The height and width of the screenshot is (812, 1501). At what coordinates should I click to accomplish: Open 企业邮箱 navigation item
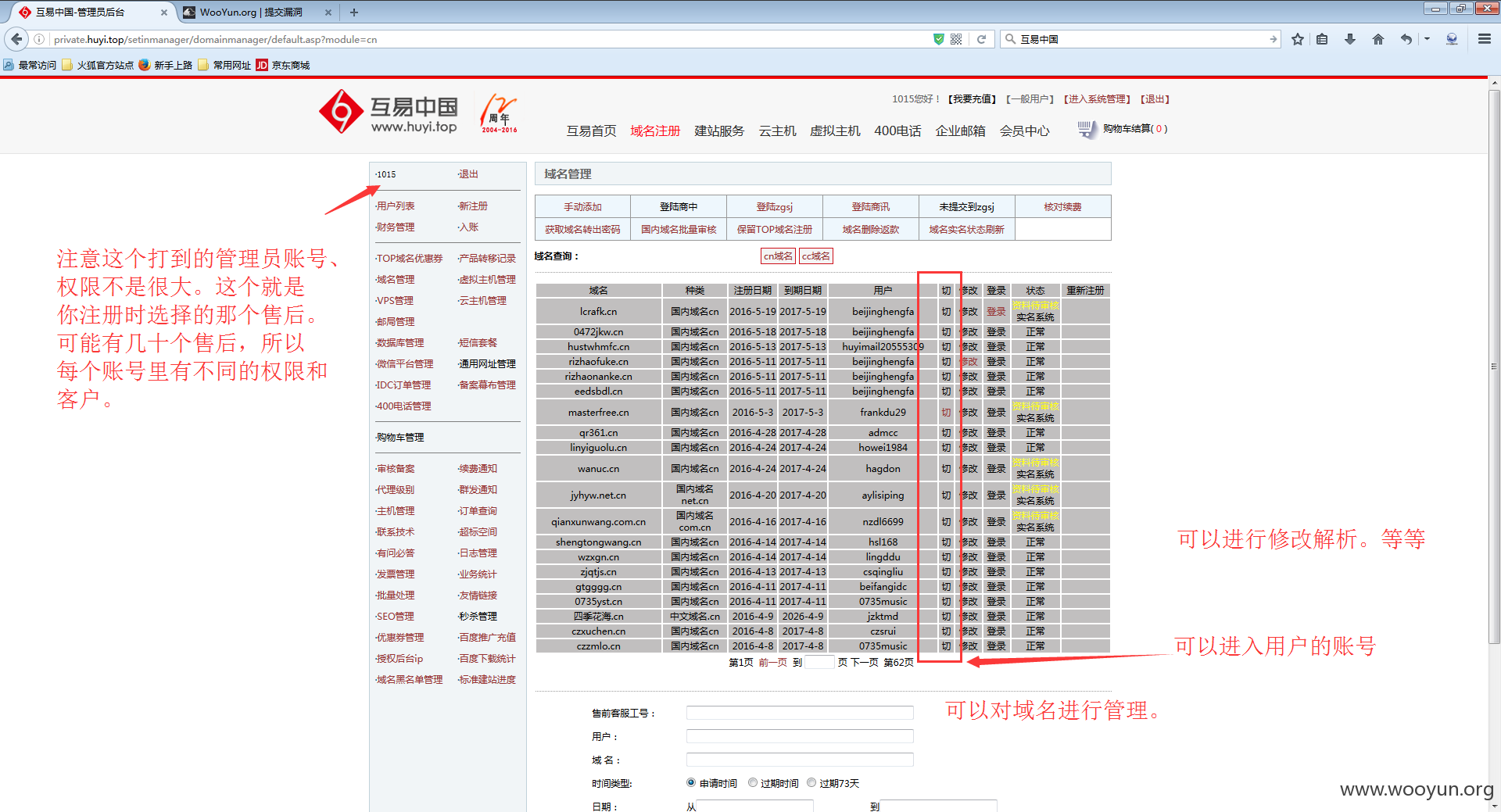click(x=960, y=131)
